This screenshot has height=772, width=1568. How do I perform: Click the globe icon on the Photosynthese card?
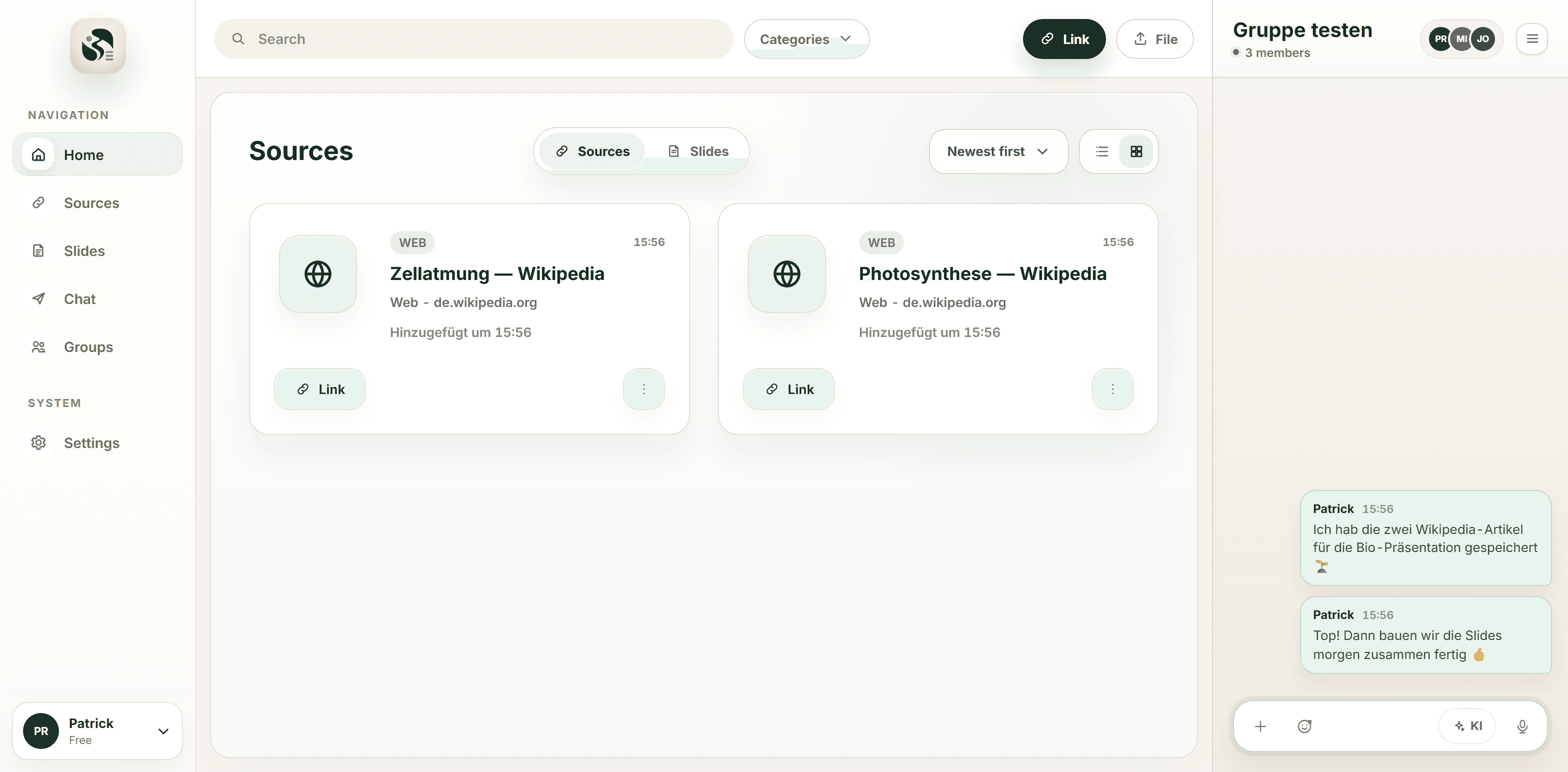786,274
